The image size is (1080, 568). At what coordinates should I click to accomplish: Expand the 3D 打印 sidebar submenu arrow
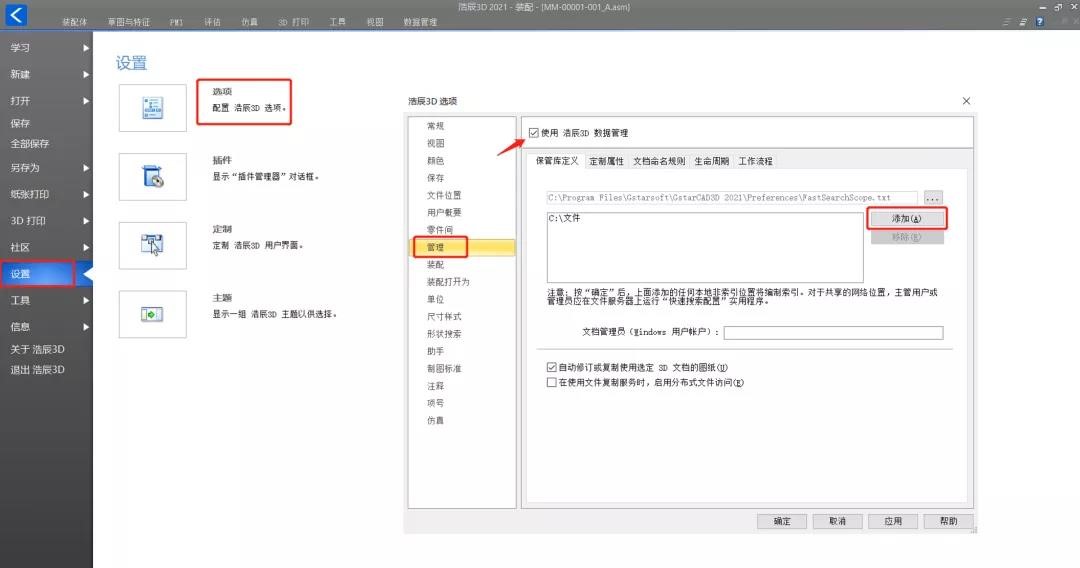[86, 221]
